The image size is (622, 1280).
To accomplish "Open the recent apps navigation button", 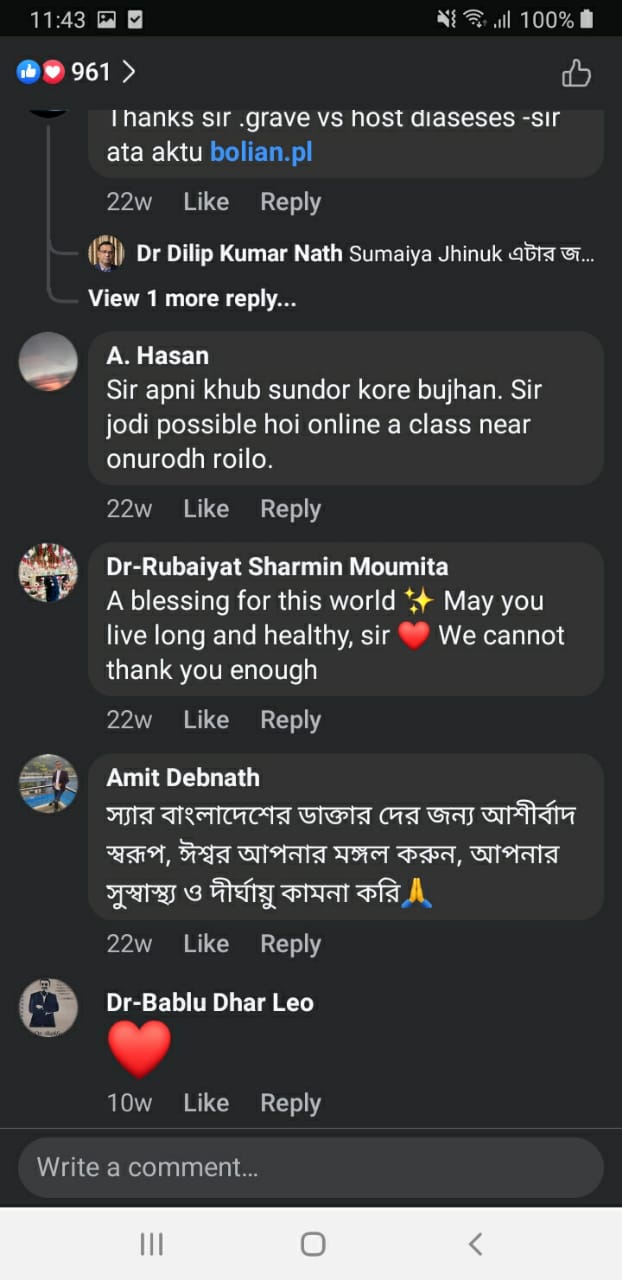I will point(151,1244).
